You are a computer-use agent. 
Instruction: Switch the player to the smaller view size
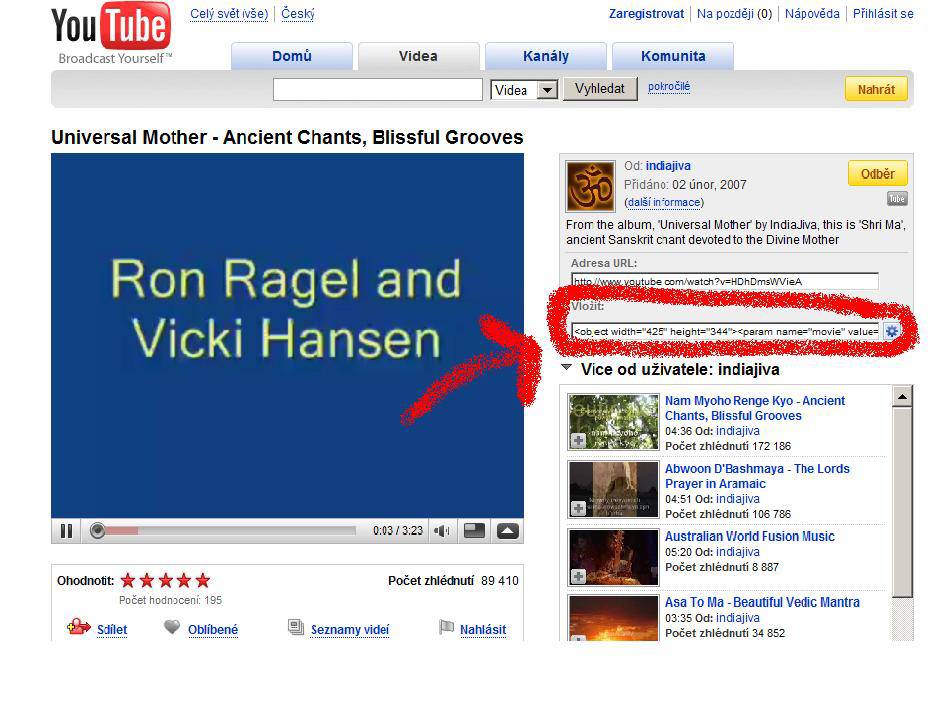click(474, 531)
